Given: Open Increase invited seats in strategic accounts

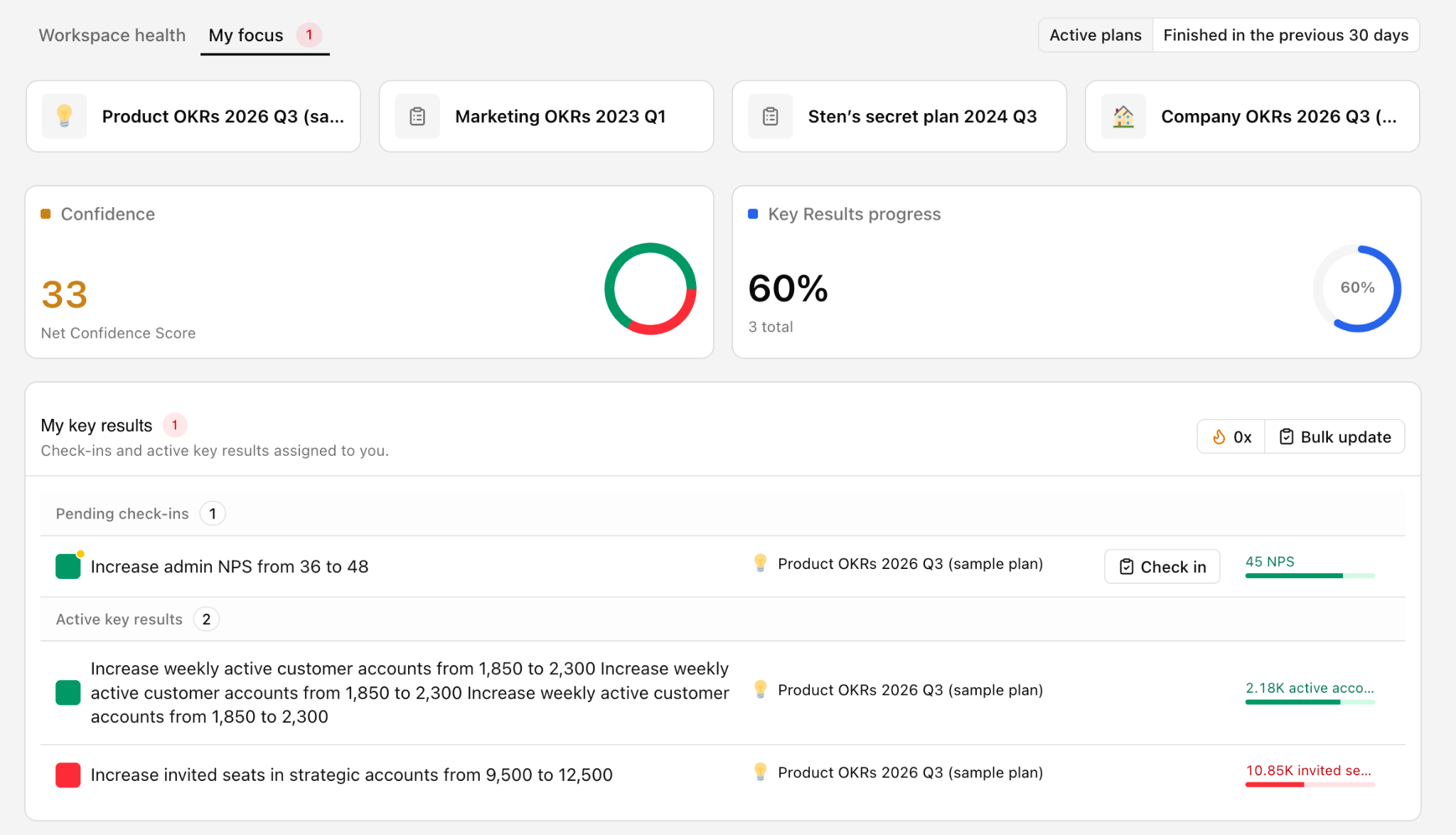Looking at the screenshot, I should 351,775.
